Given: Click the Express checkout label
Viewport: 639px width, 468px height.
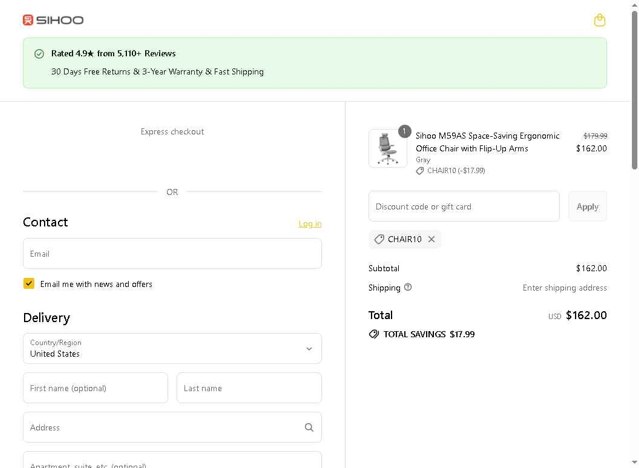Looking at the screenshot, I should pos(172,132).
